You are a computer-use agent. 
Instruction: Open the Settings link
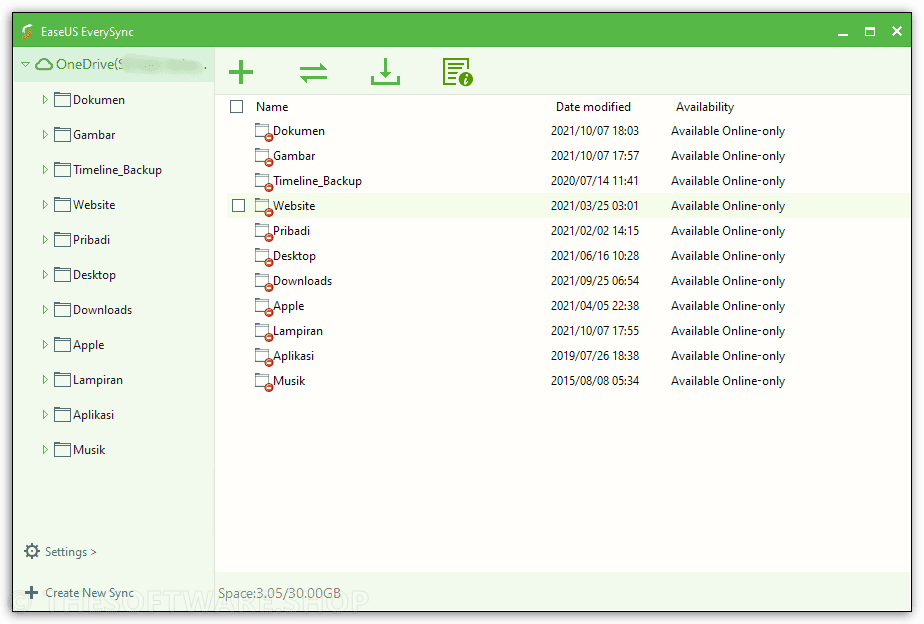71,552
